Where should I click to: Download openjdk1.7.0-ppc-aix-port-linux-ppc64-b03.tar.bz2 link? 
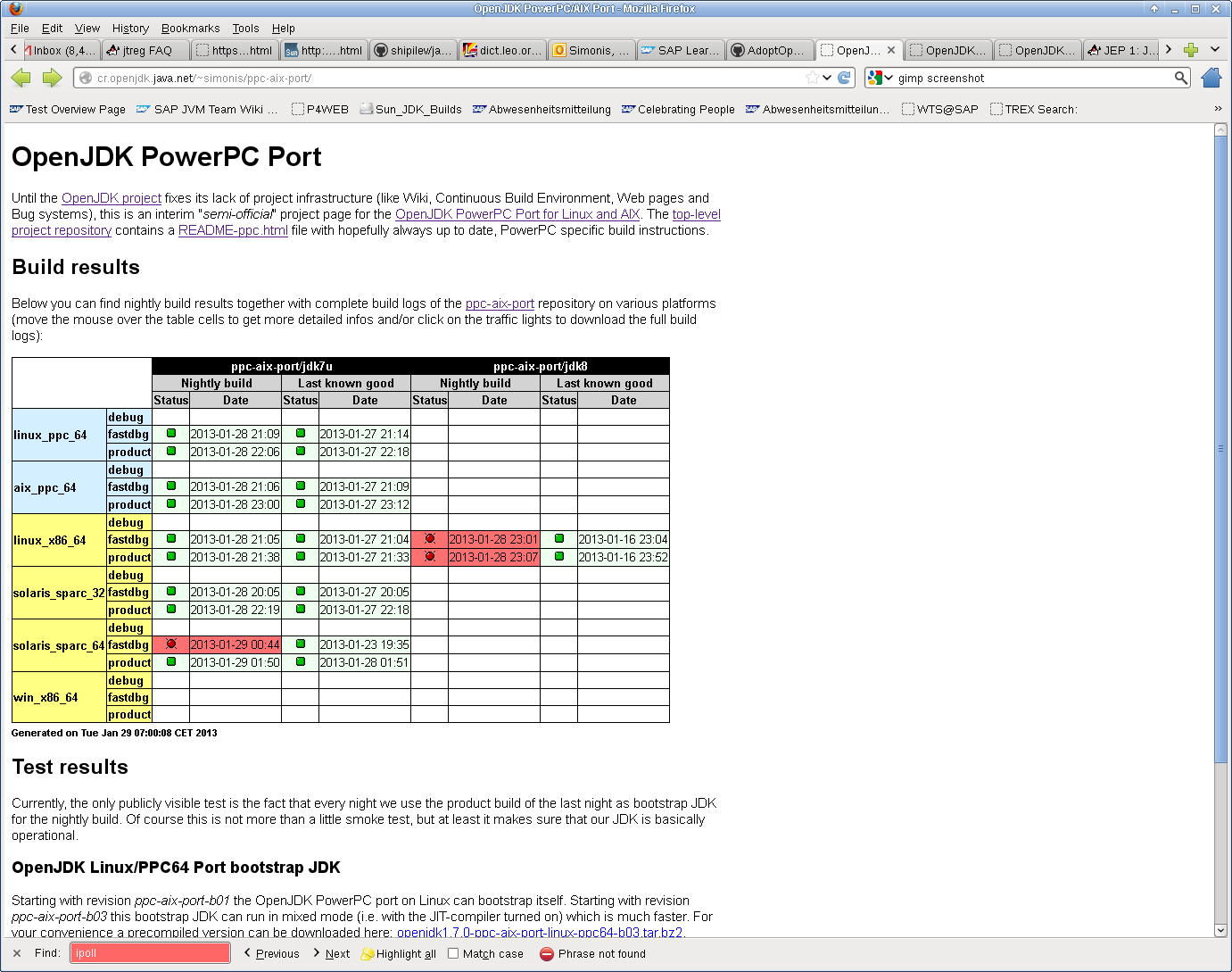pos(540,932)
